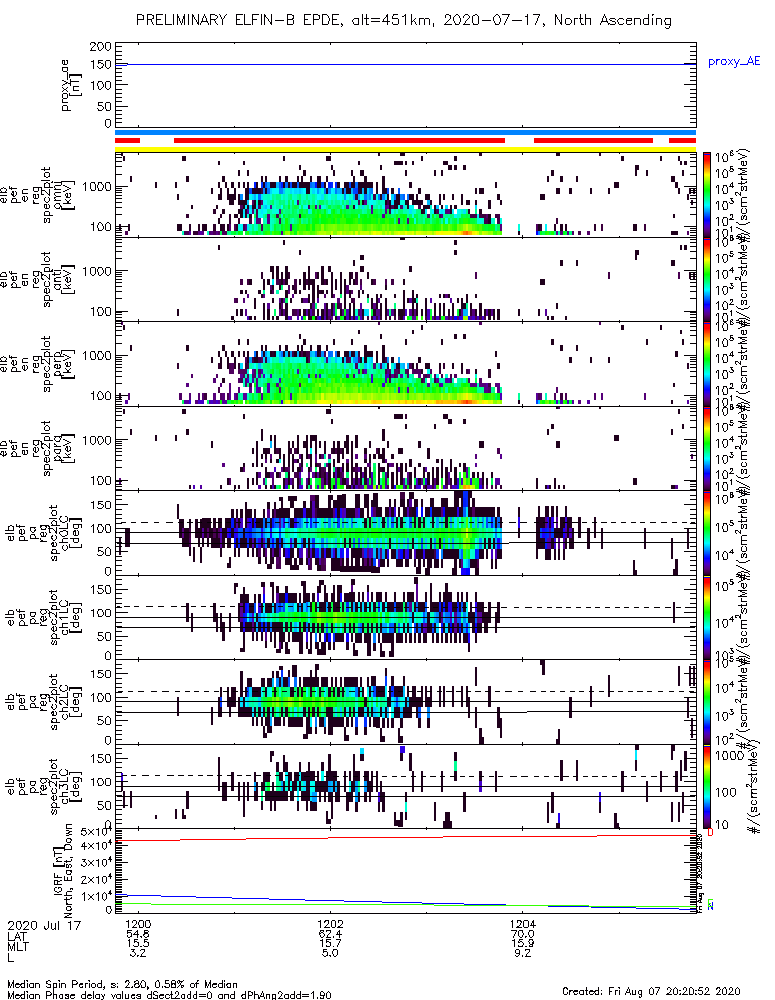The height and width of the screenshot is (1000, 775).
Task: Click the omni energy spectrogram panel
Action: [405, 195]
